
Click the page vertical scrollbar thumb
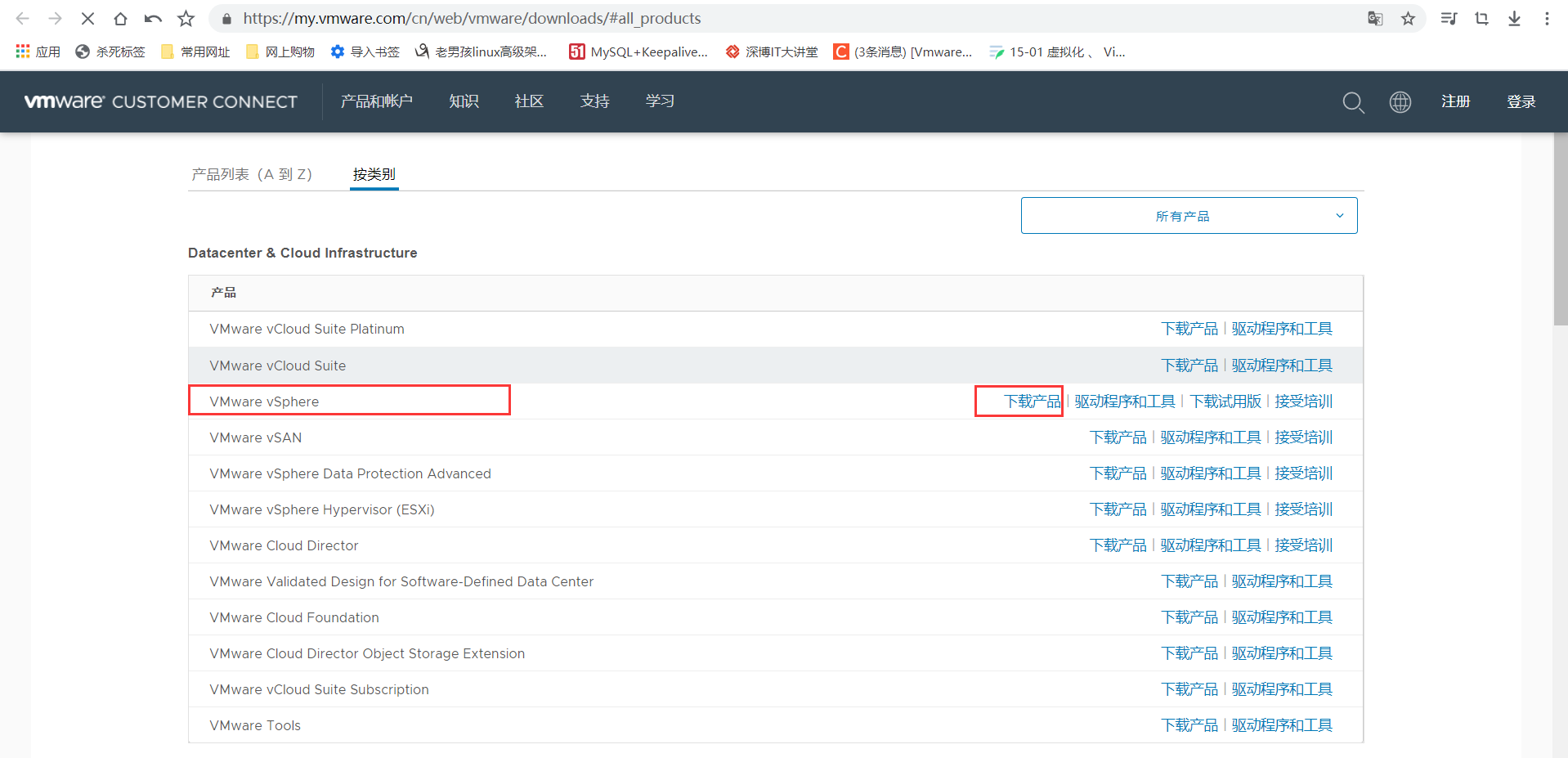point(1561,230)
